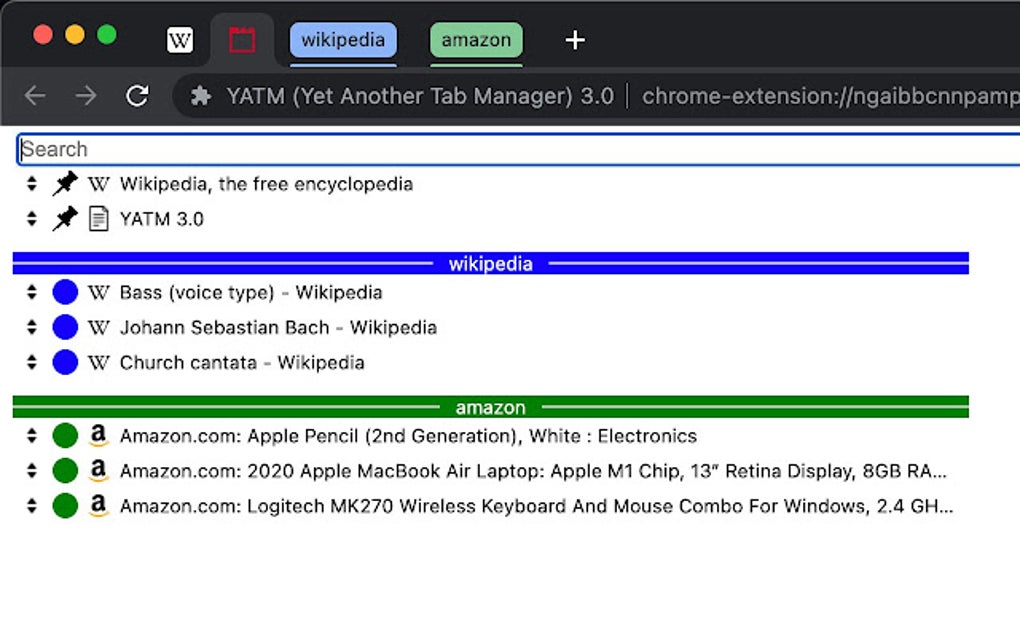Click blue circle beside Bass voice type
The width and height of the screenshot is (1020, 638).
click(65, 293)
